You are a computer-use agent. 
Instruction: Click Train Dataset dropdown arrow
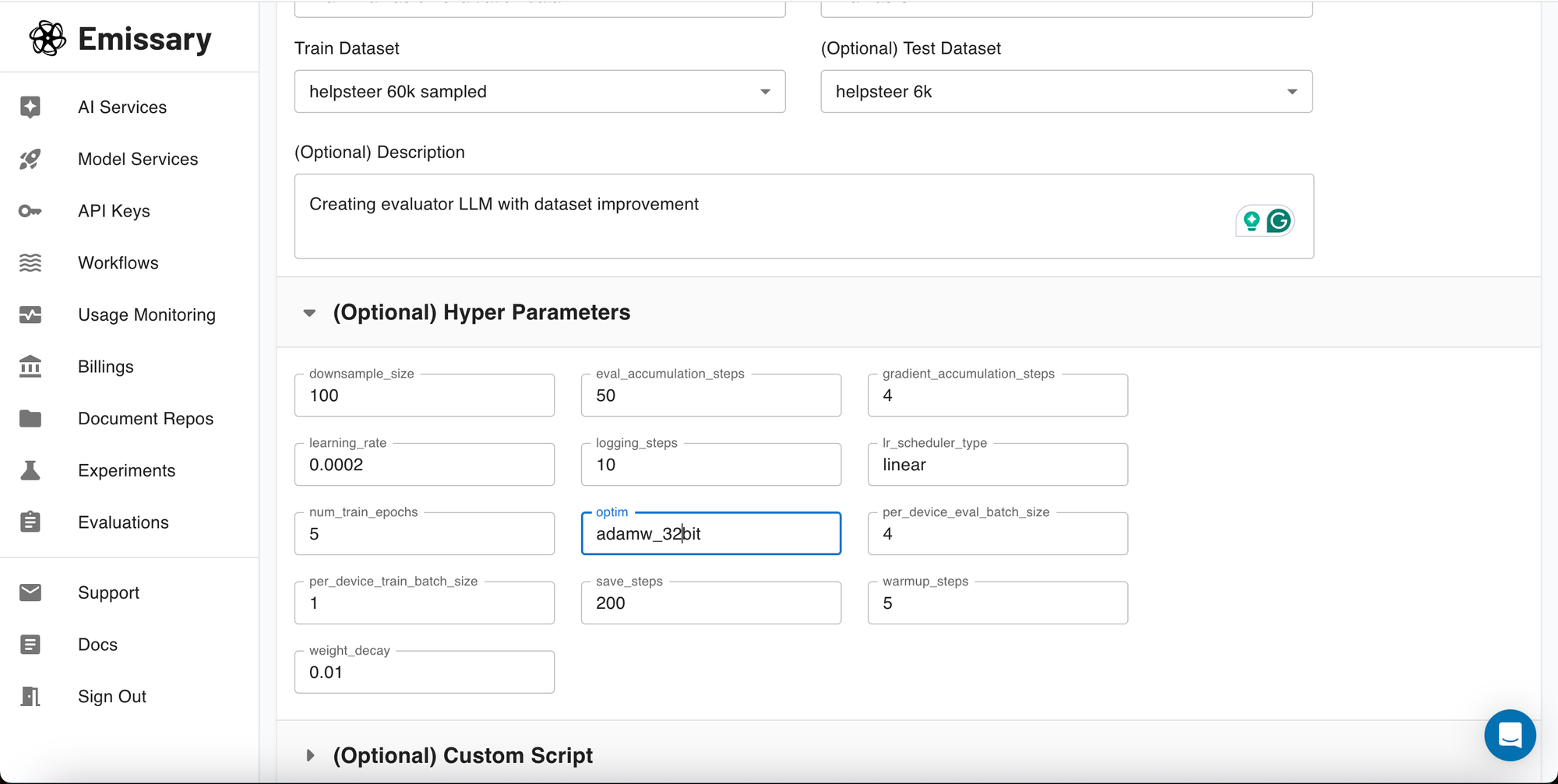coord(766,92)
